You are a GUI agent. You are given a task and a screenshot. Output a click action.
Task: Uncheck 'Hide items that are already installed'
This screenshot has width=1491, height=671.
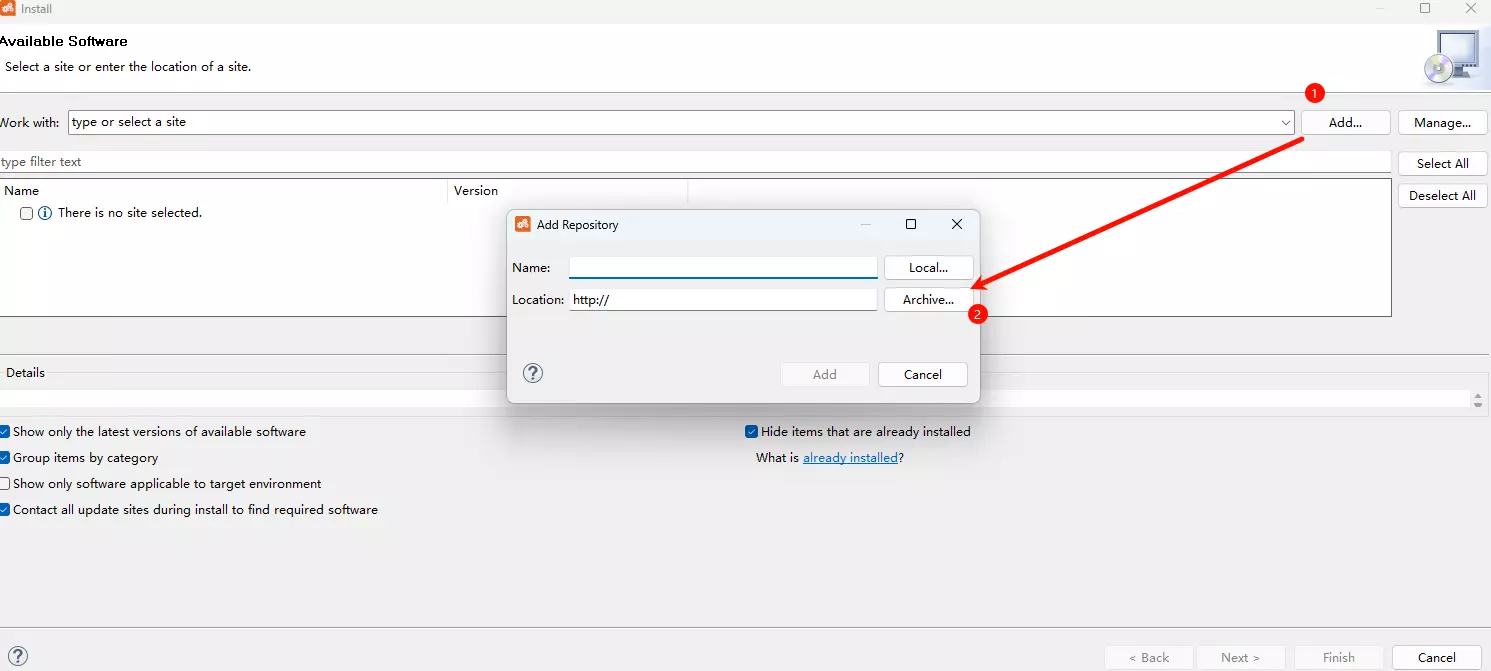coord(752,432)
